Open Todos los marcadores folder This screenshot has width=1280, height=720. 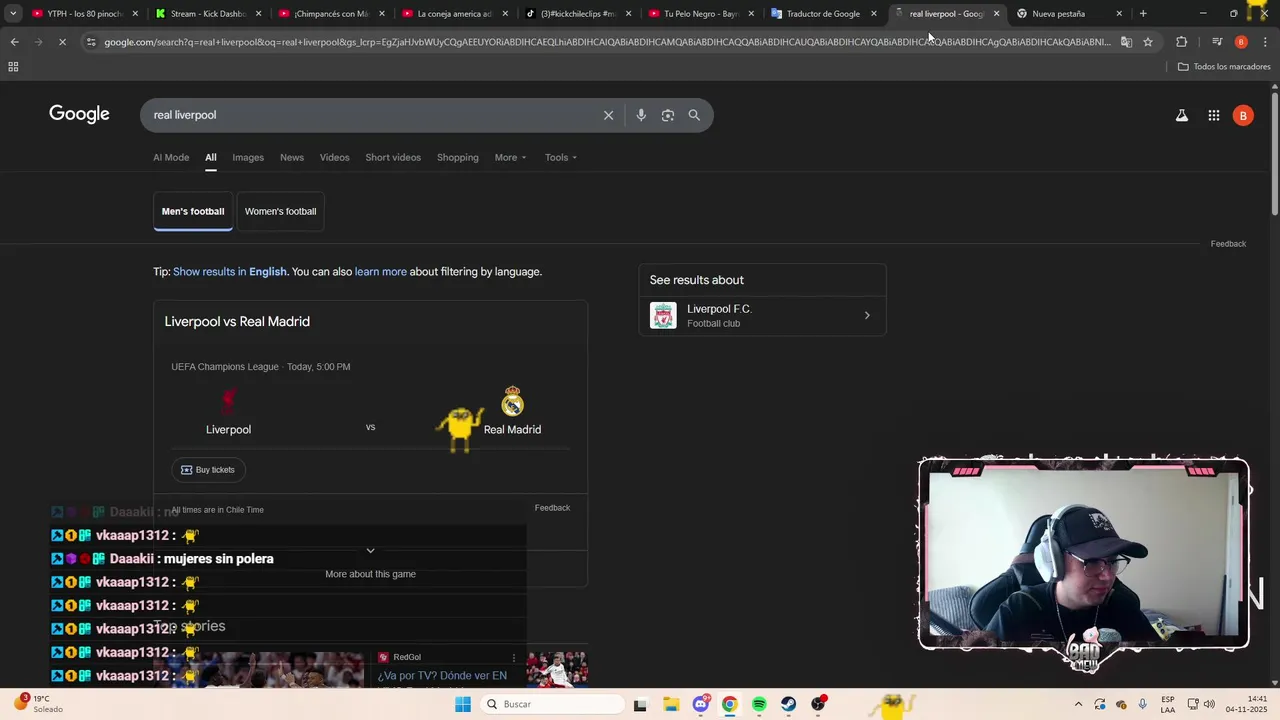(x=1224, y=67)
